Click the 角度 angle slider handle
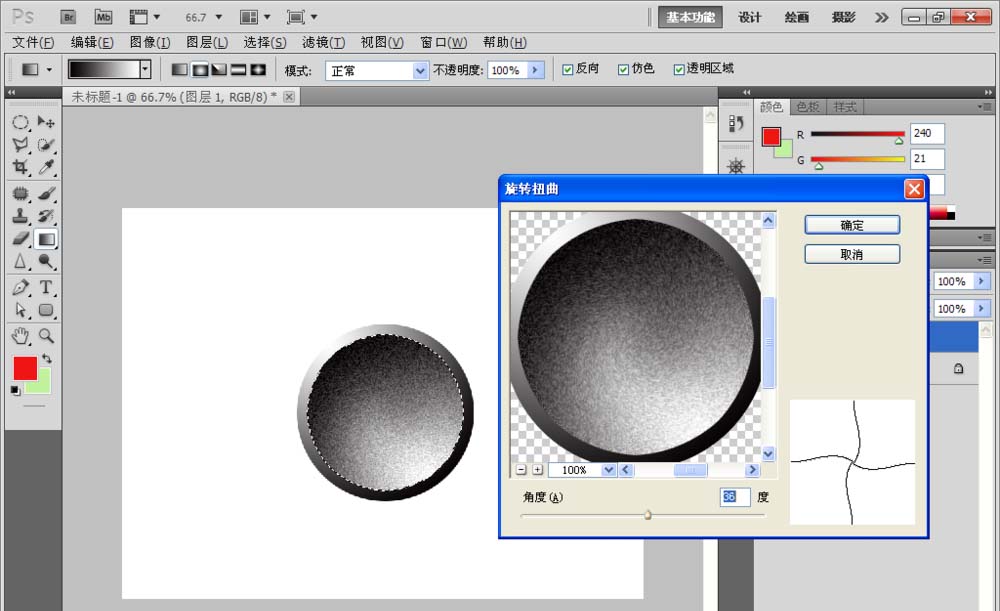The width and height of the screenshot is (1000, 611). coord(648,515)
